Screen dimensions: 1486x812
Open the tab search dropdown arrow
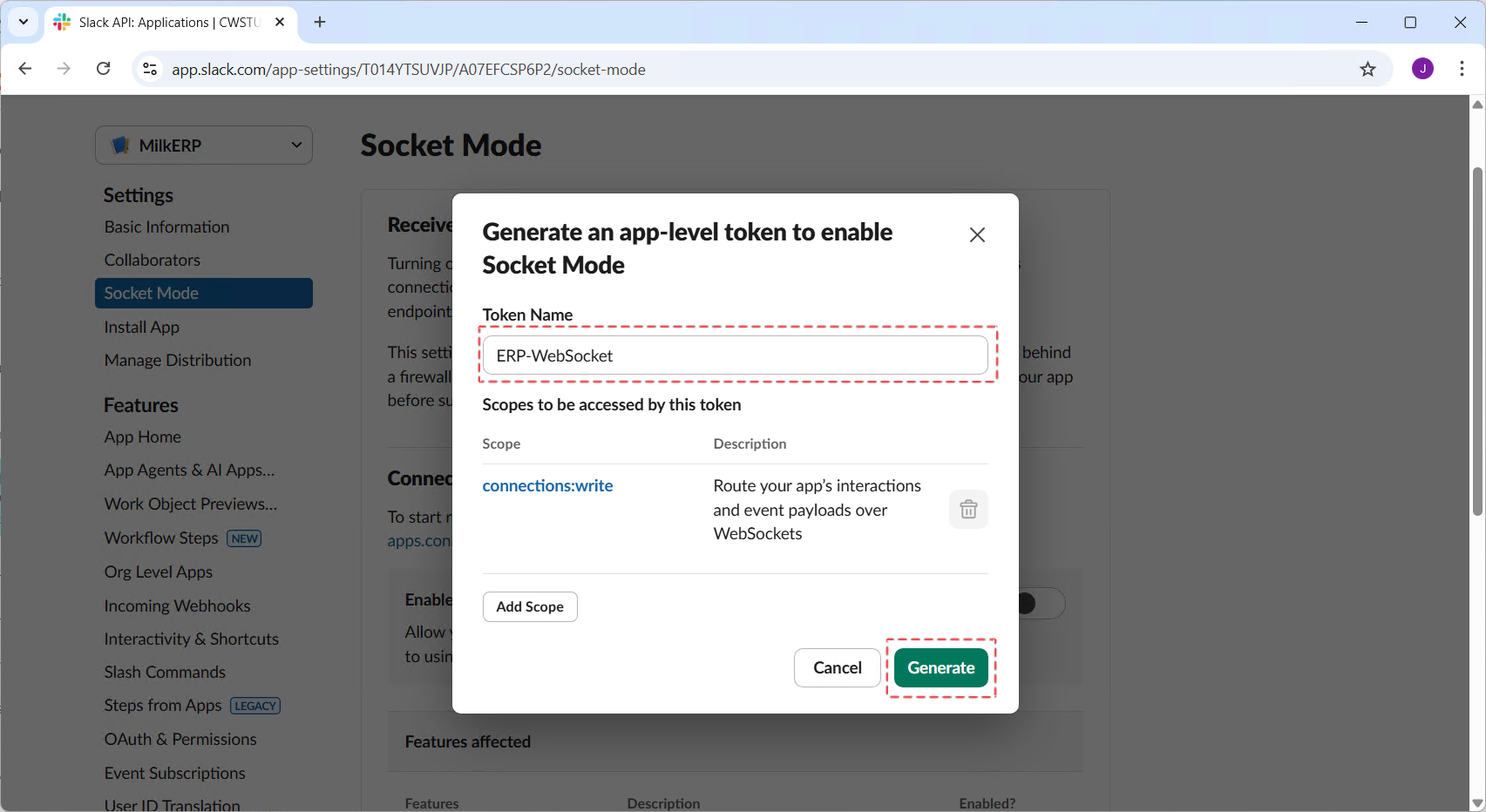tap(23, 22)
